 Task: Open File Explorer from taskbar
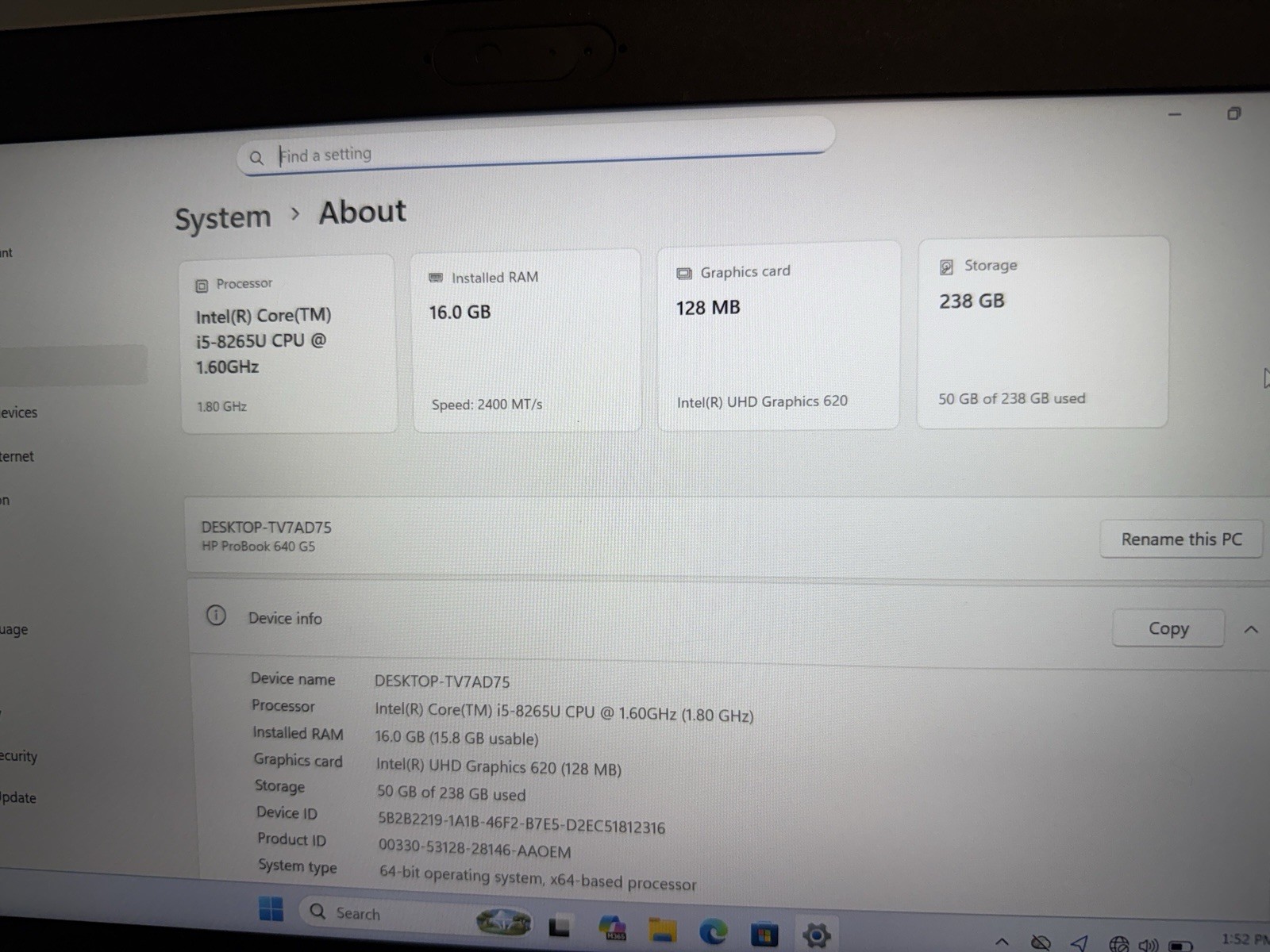662,931
